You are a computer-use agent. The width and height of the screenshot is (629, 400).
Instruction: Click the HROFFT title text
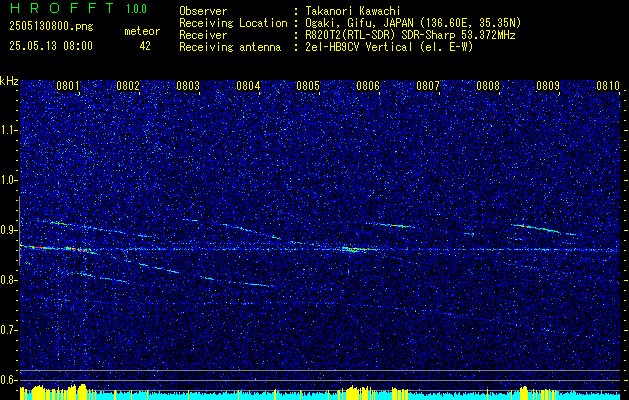pyautogui.click(x=62, y=8)
